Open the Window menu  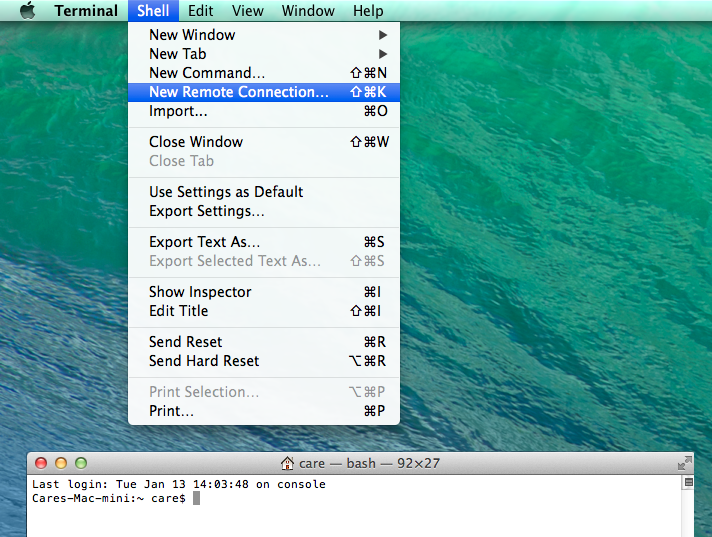(x=308, y=11)
